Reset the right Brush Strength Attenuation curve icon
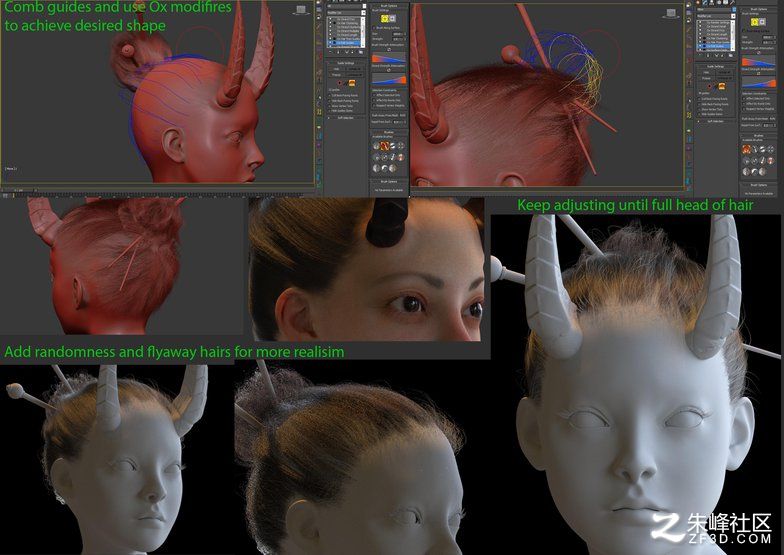This screenshot has width=784, height=555. click(x=758, y=52)
